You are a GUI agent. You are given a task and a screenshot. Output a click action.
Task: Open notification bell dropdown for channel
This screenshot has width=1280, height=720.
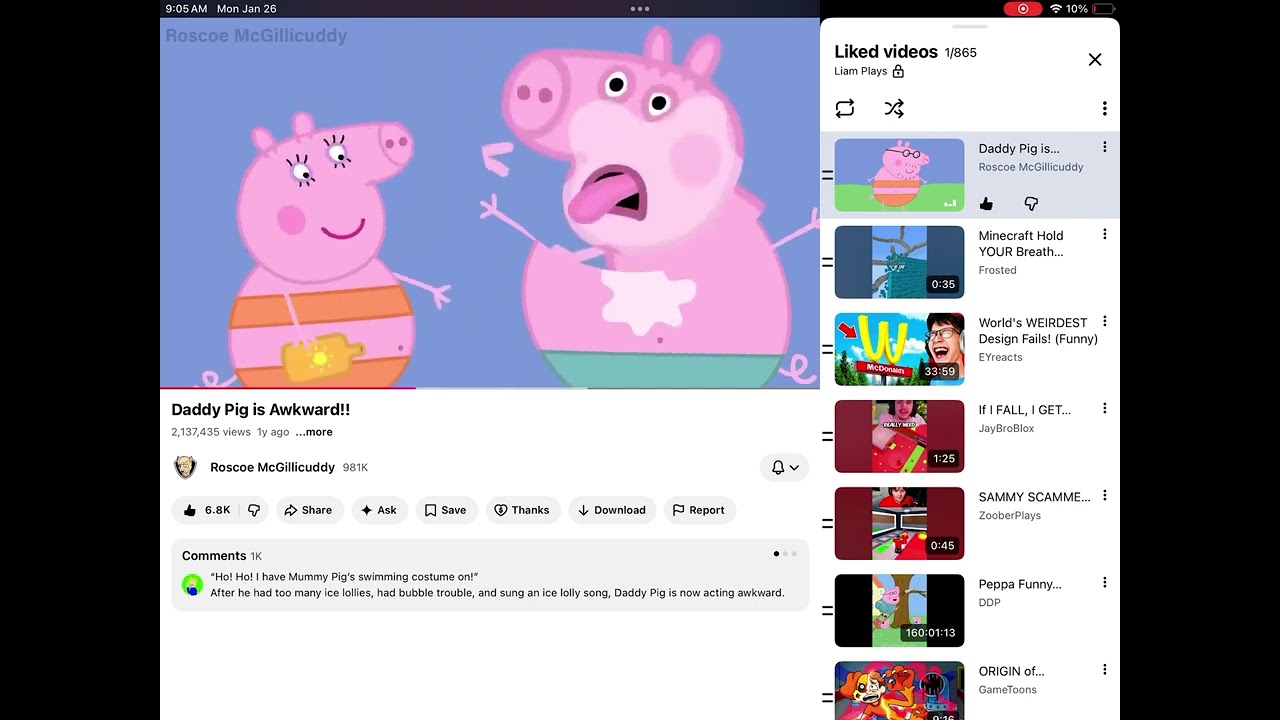tap(785, 467)
